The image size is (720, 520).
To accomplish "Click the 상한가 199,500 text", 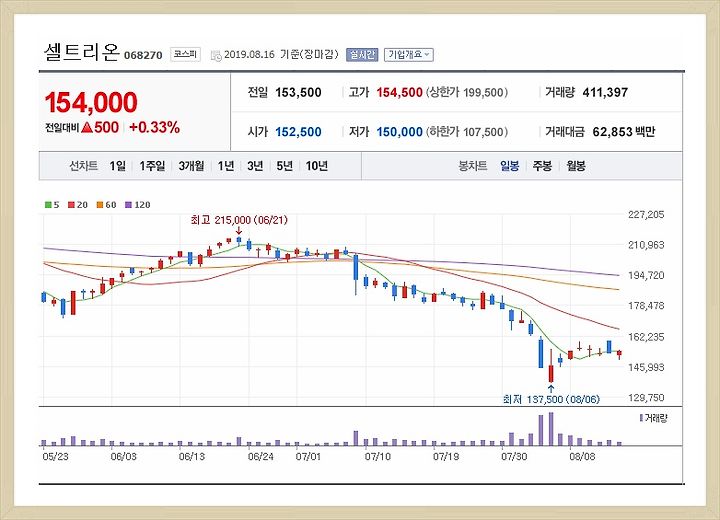I will pyautogui.click(x=467, y=92).
